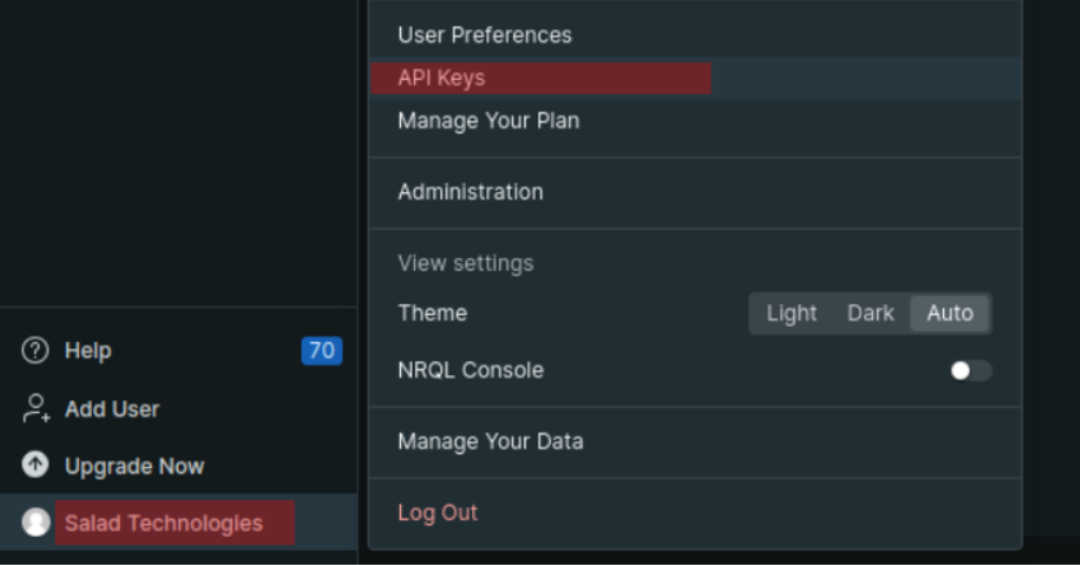Click the Salad Technologies avatar icon
The image size is (1080, 565).
(x=36, y=522)
